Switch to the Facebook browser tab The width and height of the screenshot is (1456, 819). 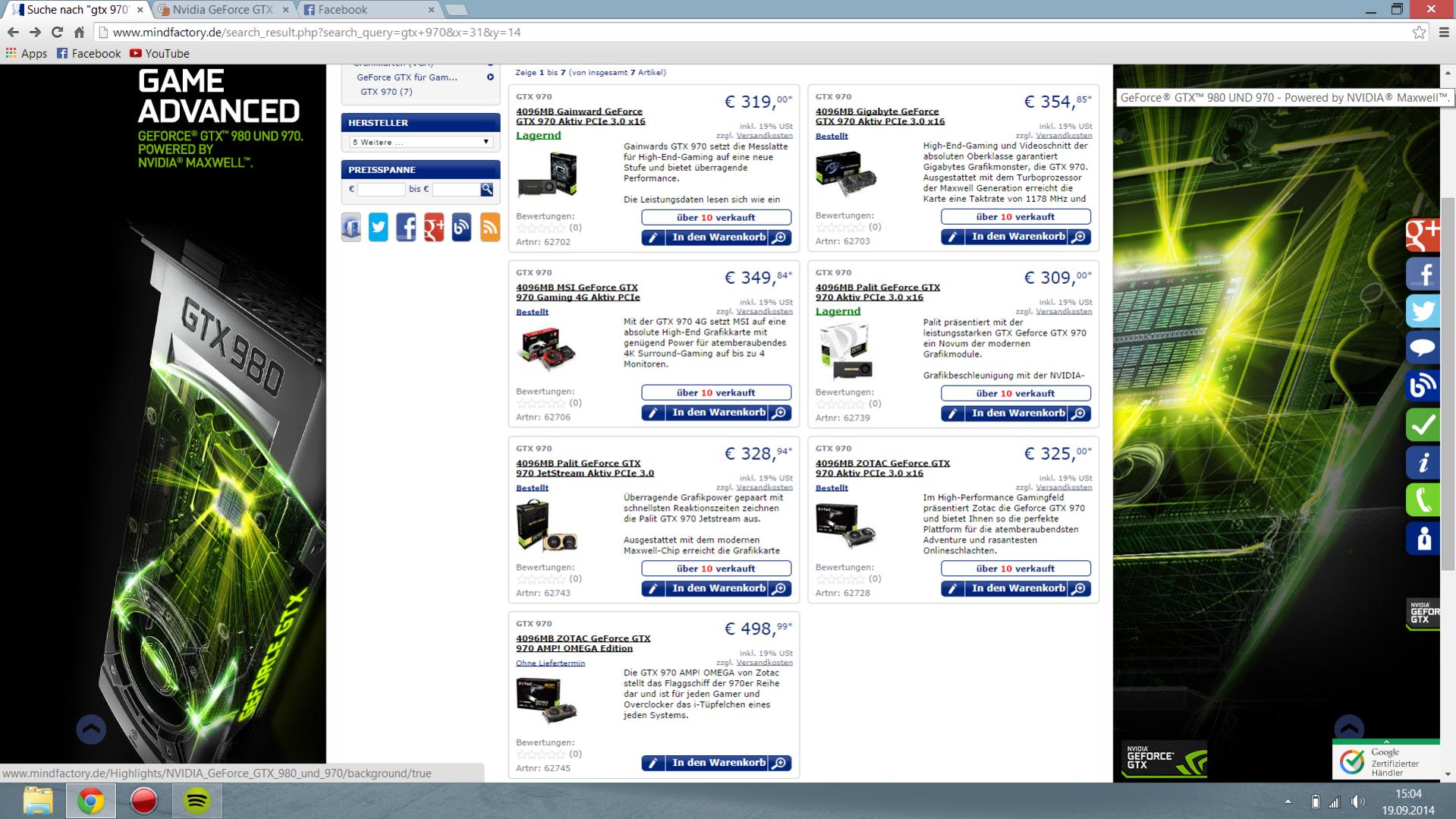368,10
